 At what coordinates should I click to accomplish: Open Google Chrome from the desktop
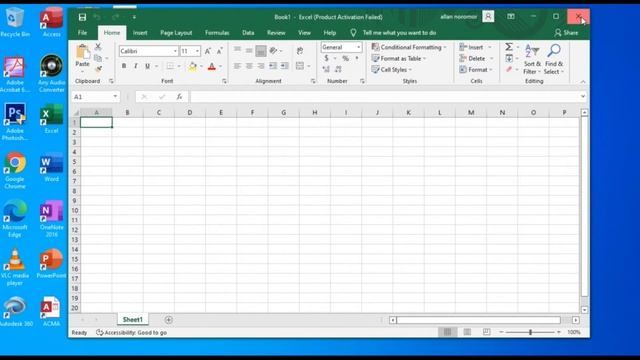15,171
